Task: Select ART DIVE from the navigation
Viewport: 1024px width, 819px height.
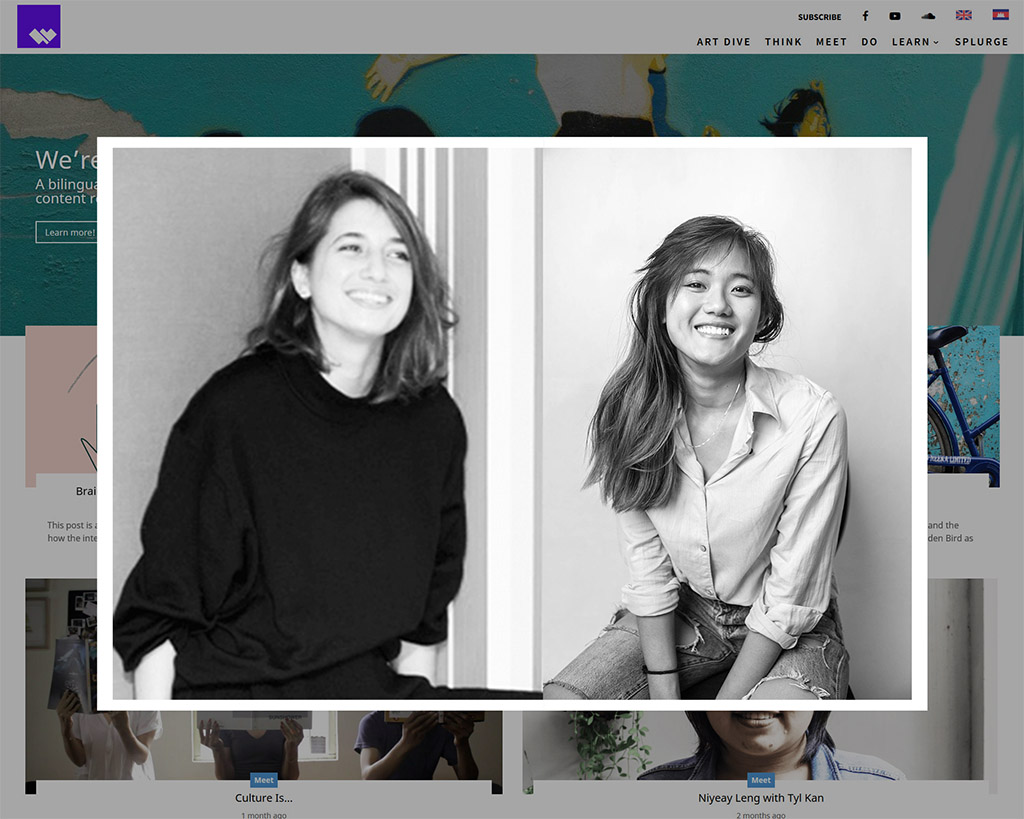Action: (x=724, y=42)
